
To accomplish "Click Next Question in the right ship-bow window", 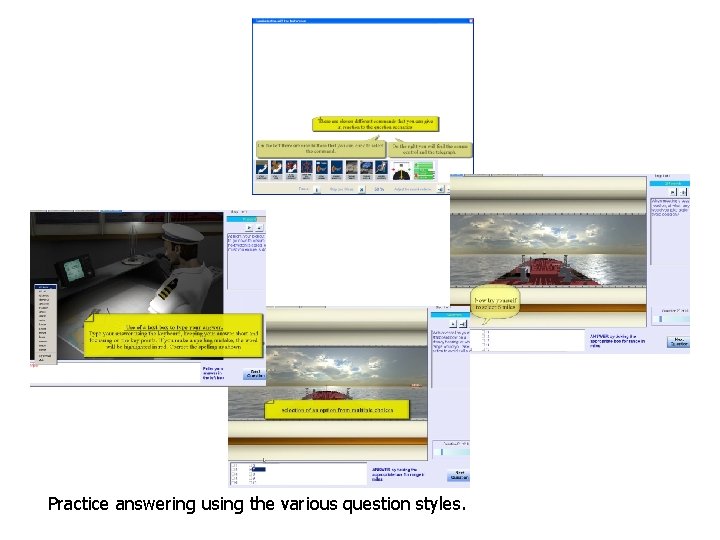I will 678,342.
